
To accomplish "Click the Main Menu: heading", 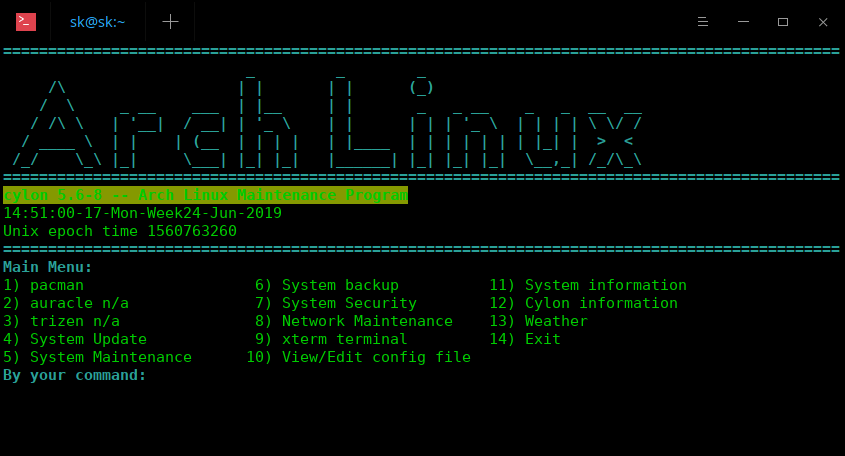I will pos(48,267).
